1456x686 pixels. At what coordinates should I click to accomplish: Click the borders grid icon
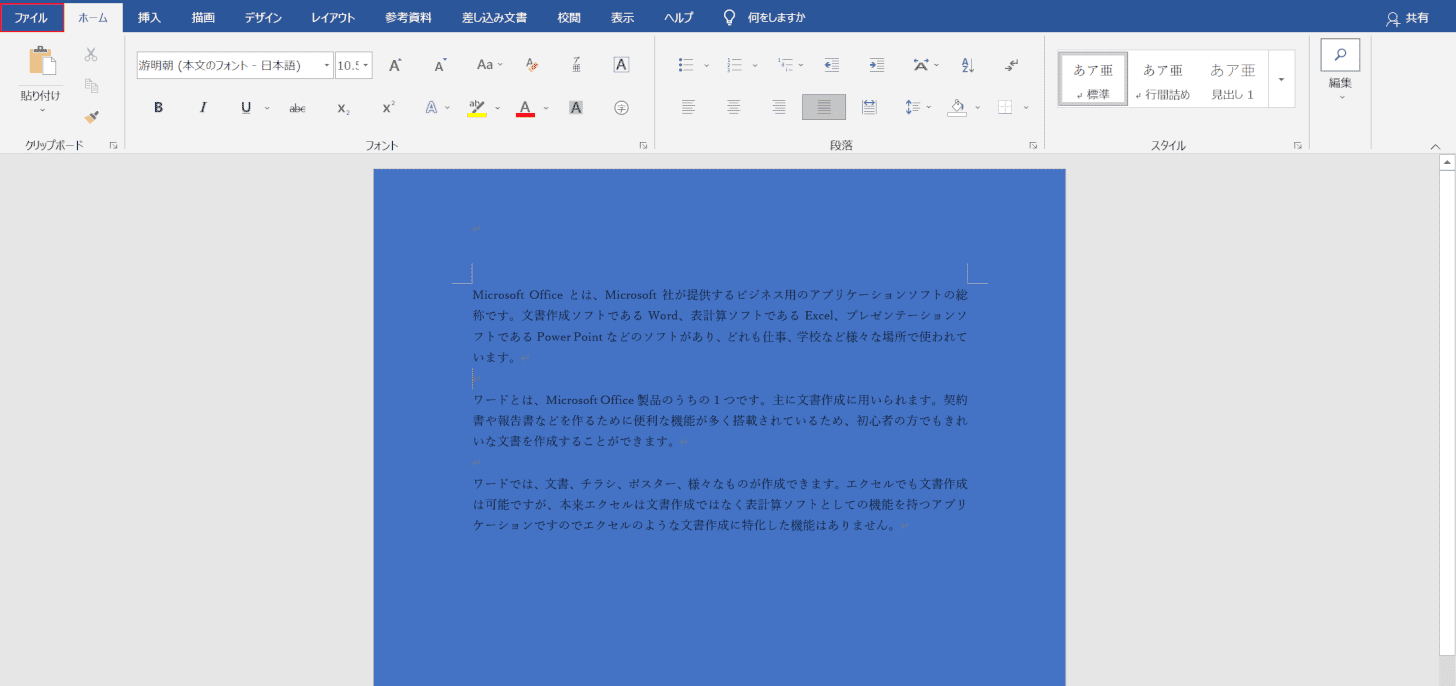[1004, 107]
